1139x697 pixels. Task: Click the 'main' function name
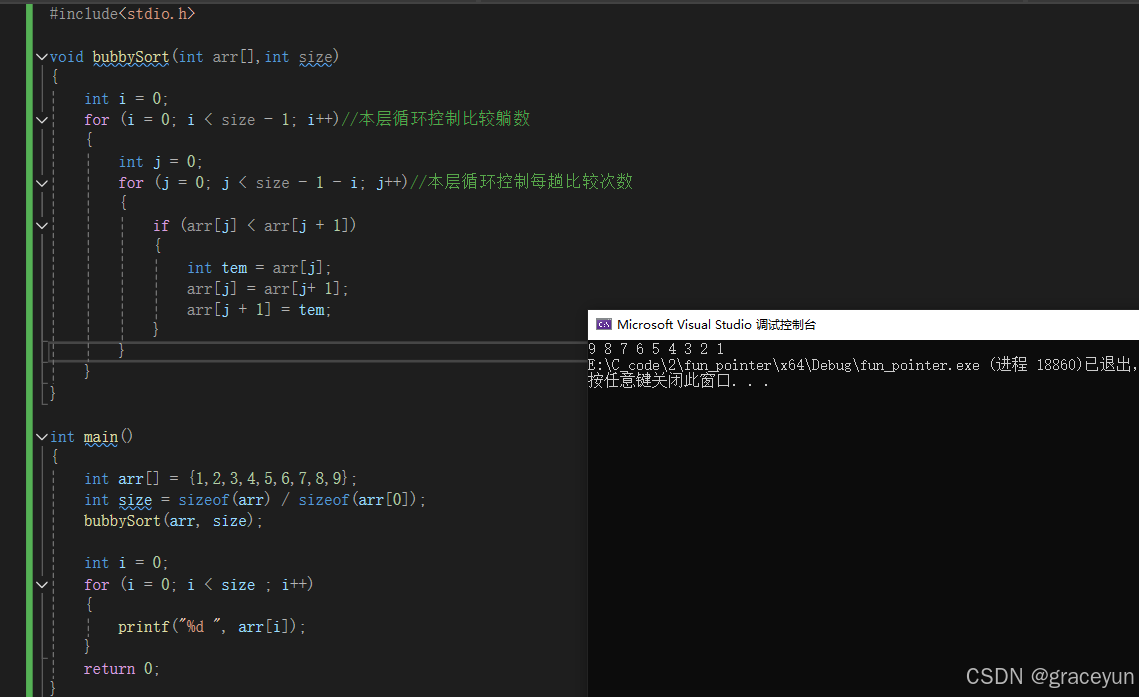point(100,437)
